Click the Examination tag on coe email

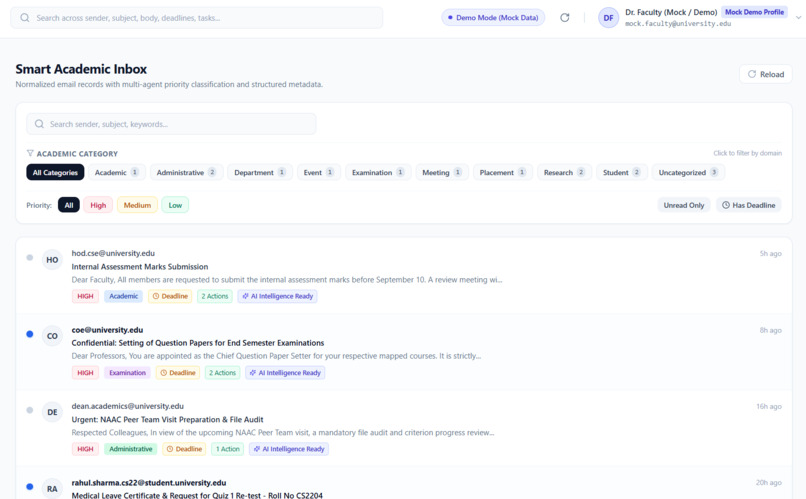[x=127, y=373]
